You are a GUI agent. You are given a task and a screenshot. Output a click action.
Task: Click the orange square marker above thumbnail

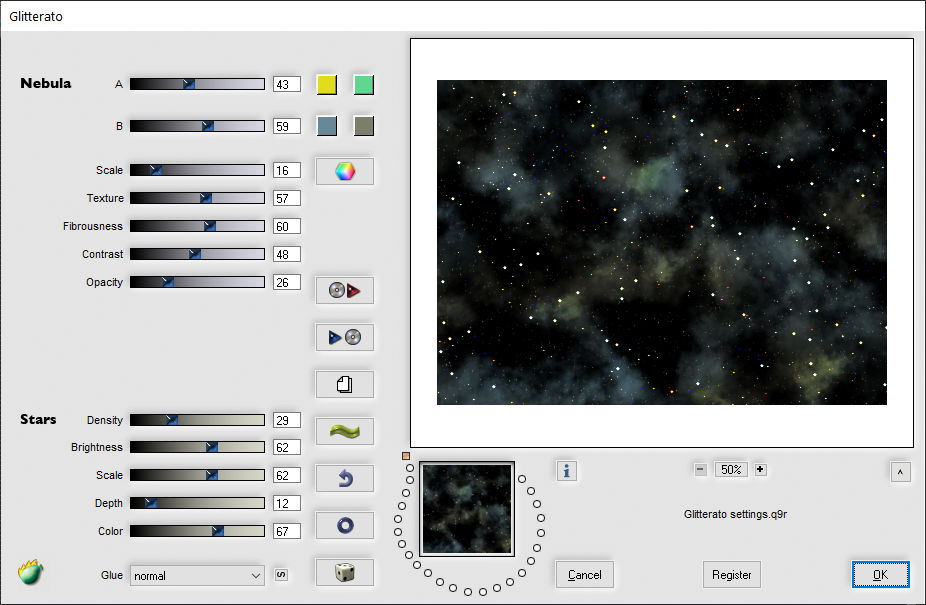click(406, 456)
